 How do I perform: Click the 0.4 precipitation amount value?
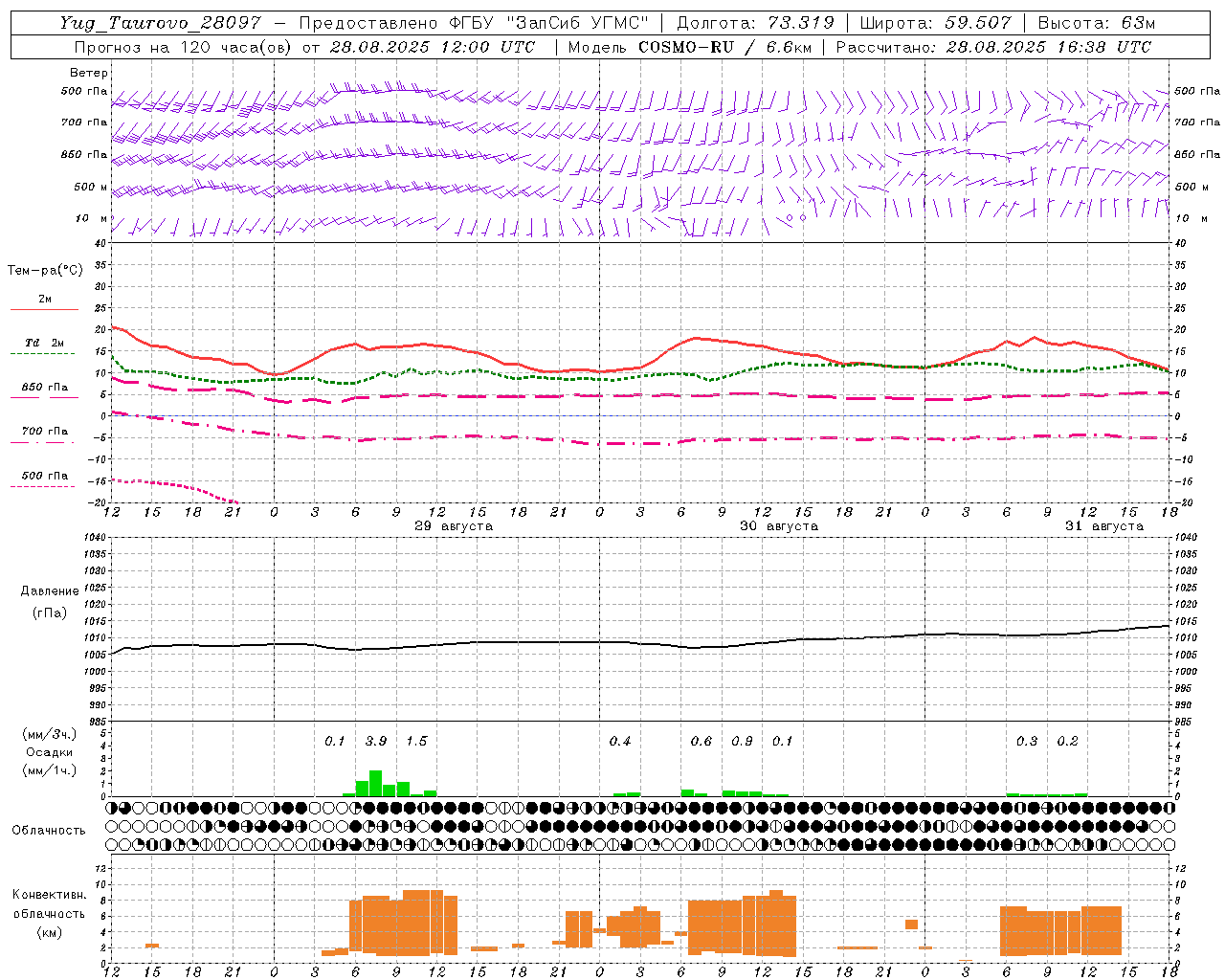(620, 742)
